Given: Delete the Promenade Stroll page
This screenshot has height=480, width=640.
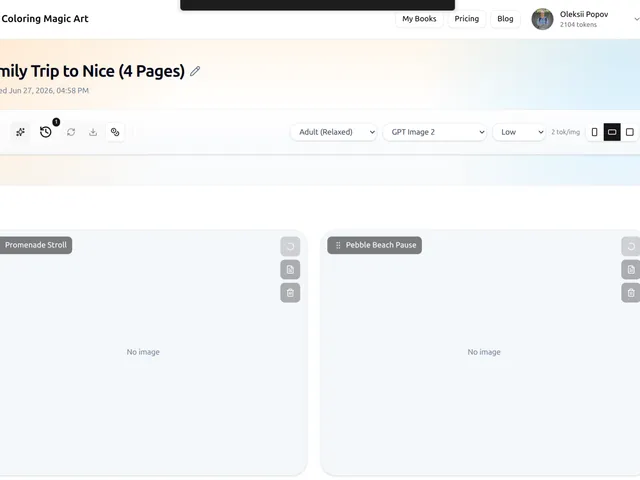Looking at the screenshot, I should 290,293.
